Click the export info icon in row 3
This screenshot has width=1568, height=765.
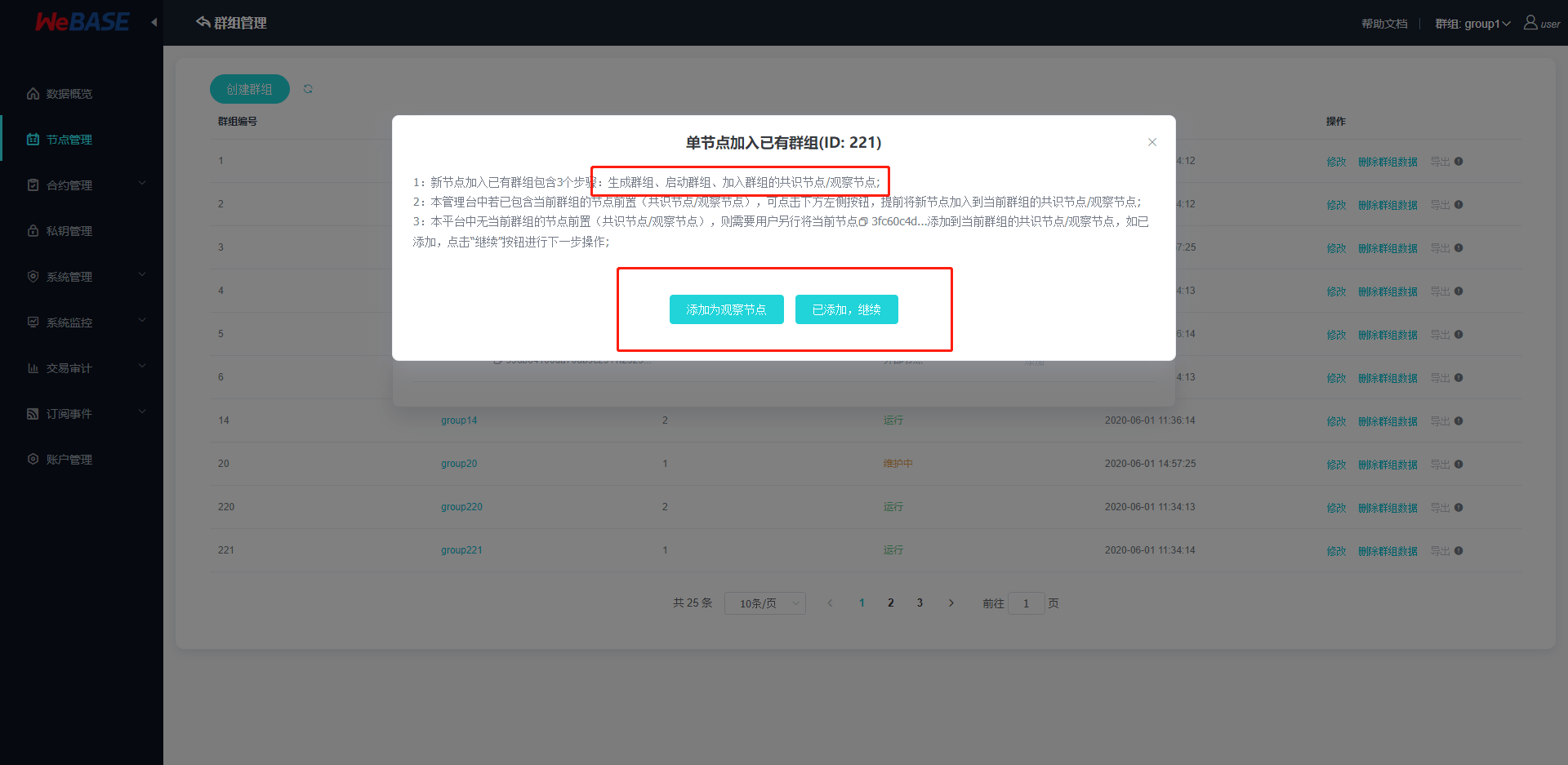[x=1459, y=247]
